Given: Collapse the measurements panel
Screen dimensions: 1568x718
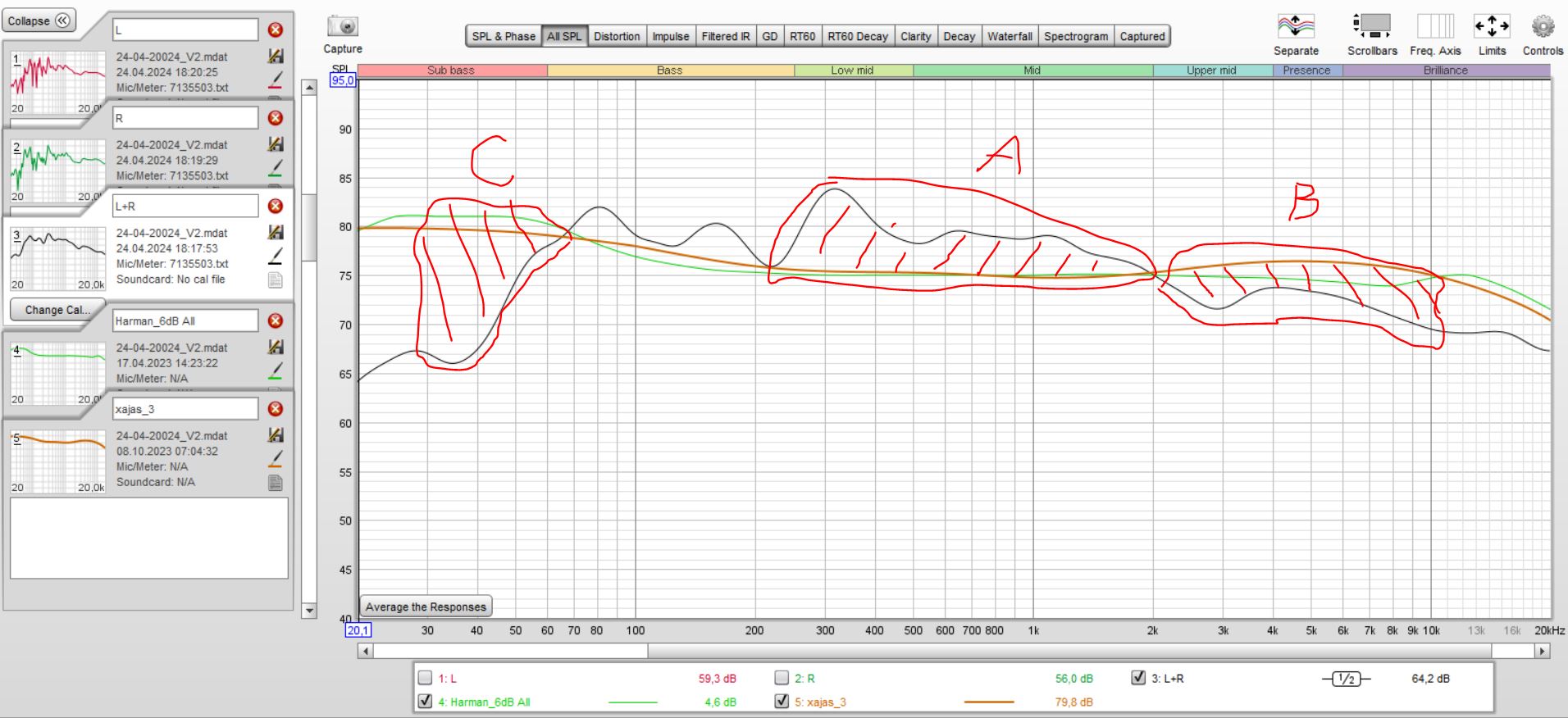Looking at the screenshot, I should (x=39, y=20).
